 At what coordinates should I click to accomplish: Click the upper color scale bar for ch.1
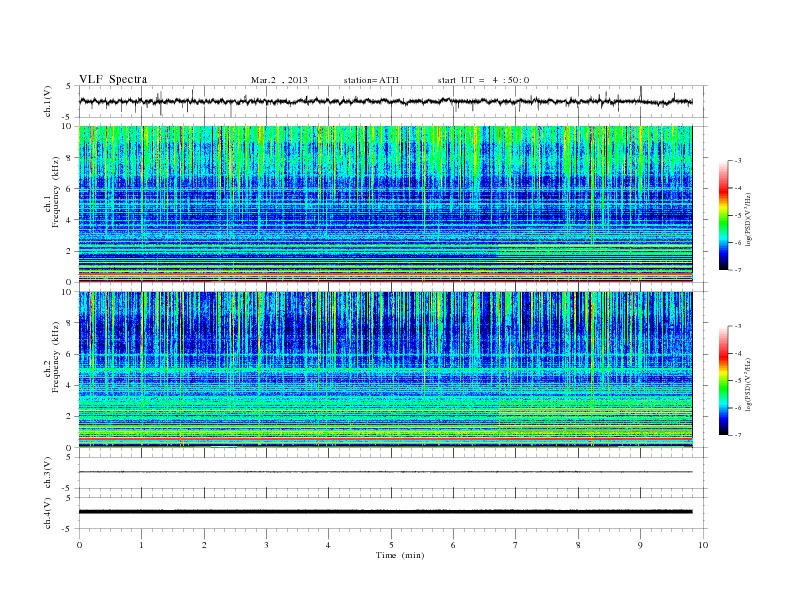pos(723,215)
